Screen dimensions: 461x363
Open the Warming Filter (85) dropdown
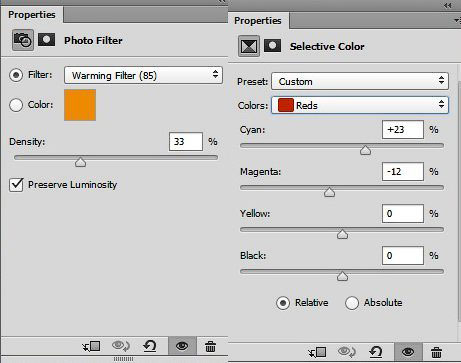[143, 75]
